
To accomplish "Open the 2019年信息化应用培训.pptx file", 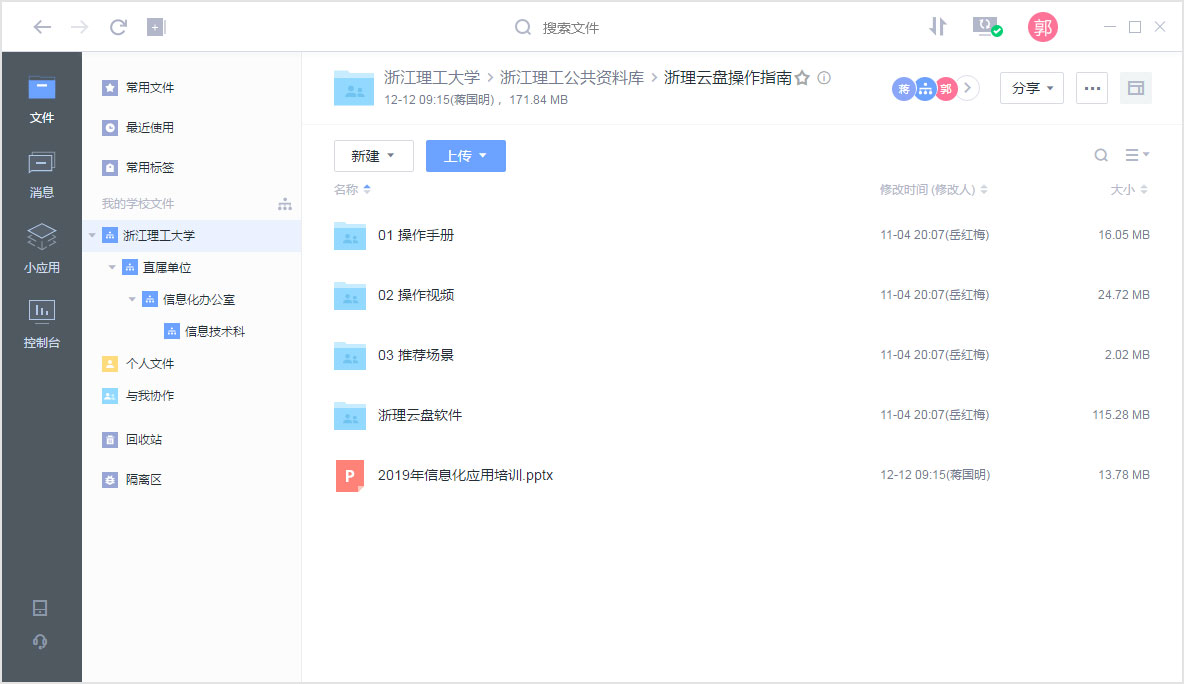I will point(464,476).
